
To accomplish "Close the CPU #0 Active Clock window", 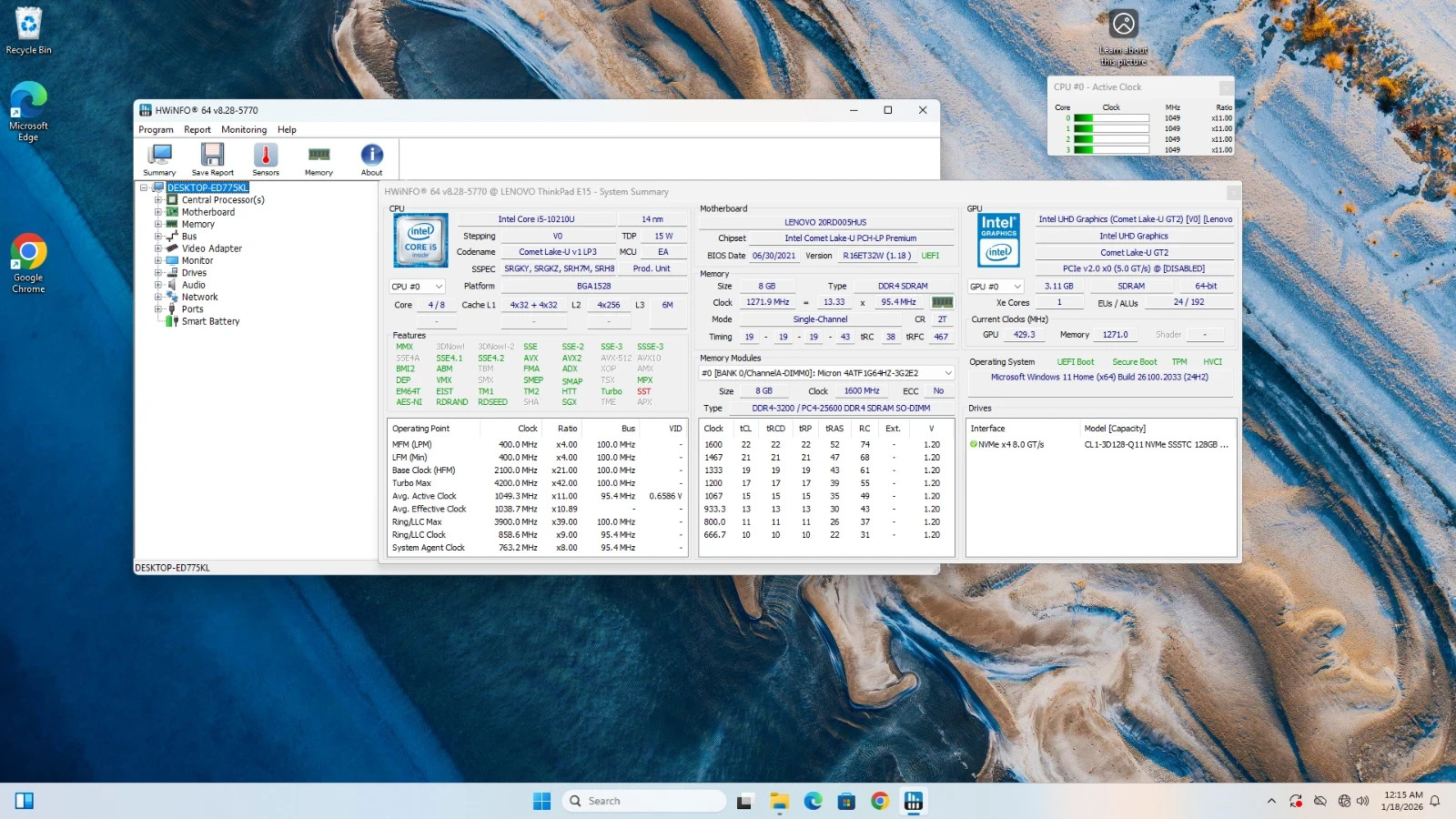I will point(1226,87).
